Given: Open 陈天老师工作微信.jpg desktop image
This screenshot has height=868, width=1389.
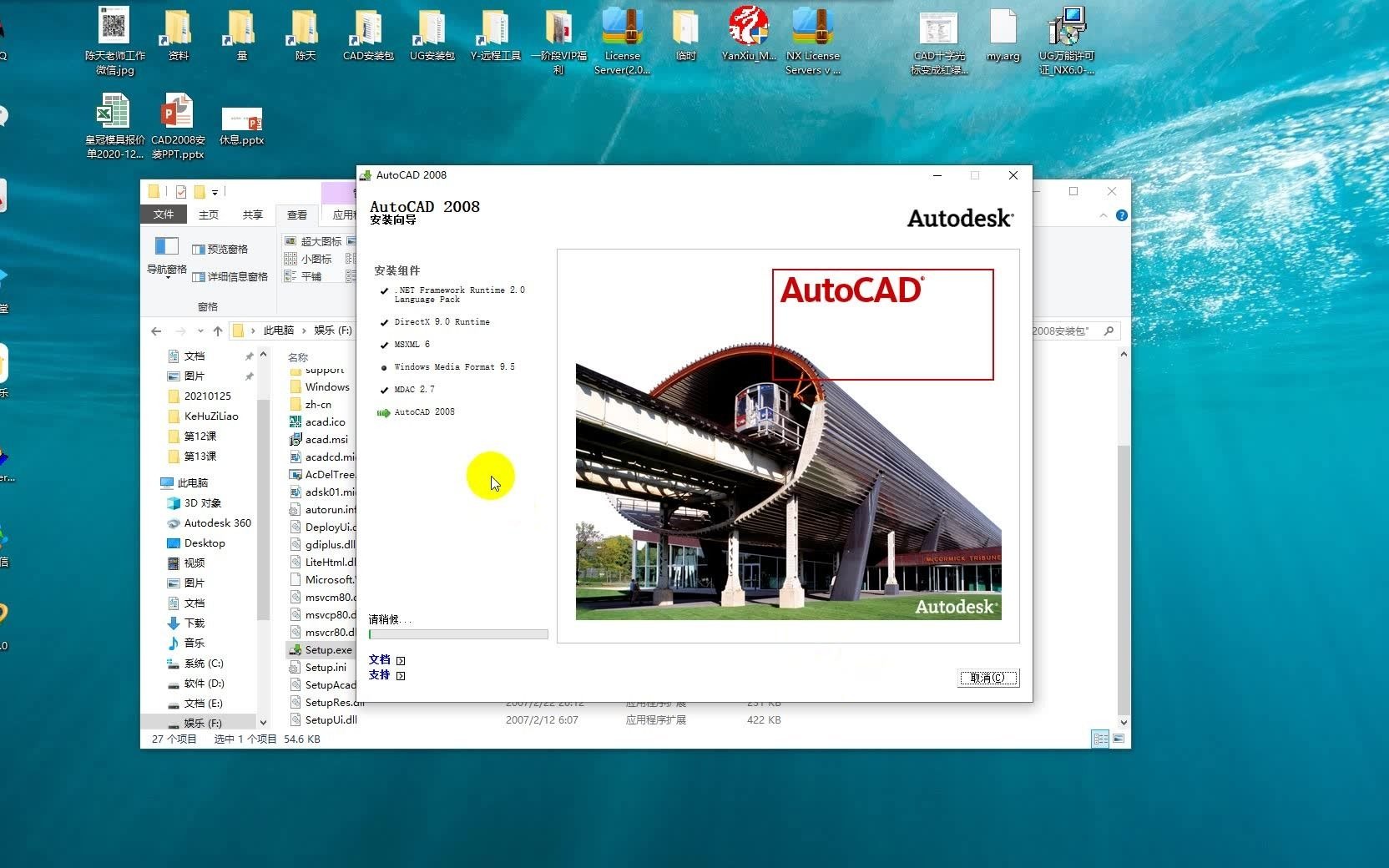Looking at the screenshot, I should tap(115, 41).
